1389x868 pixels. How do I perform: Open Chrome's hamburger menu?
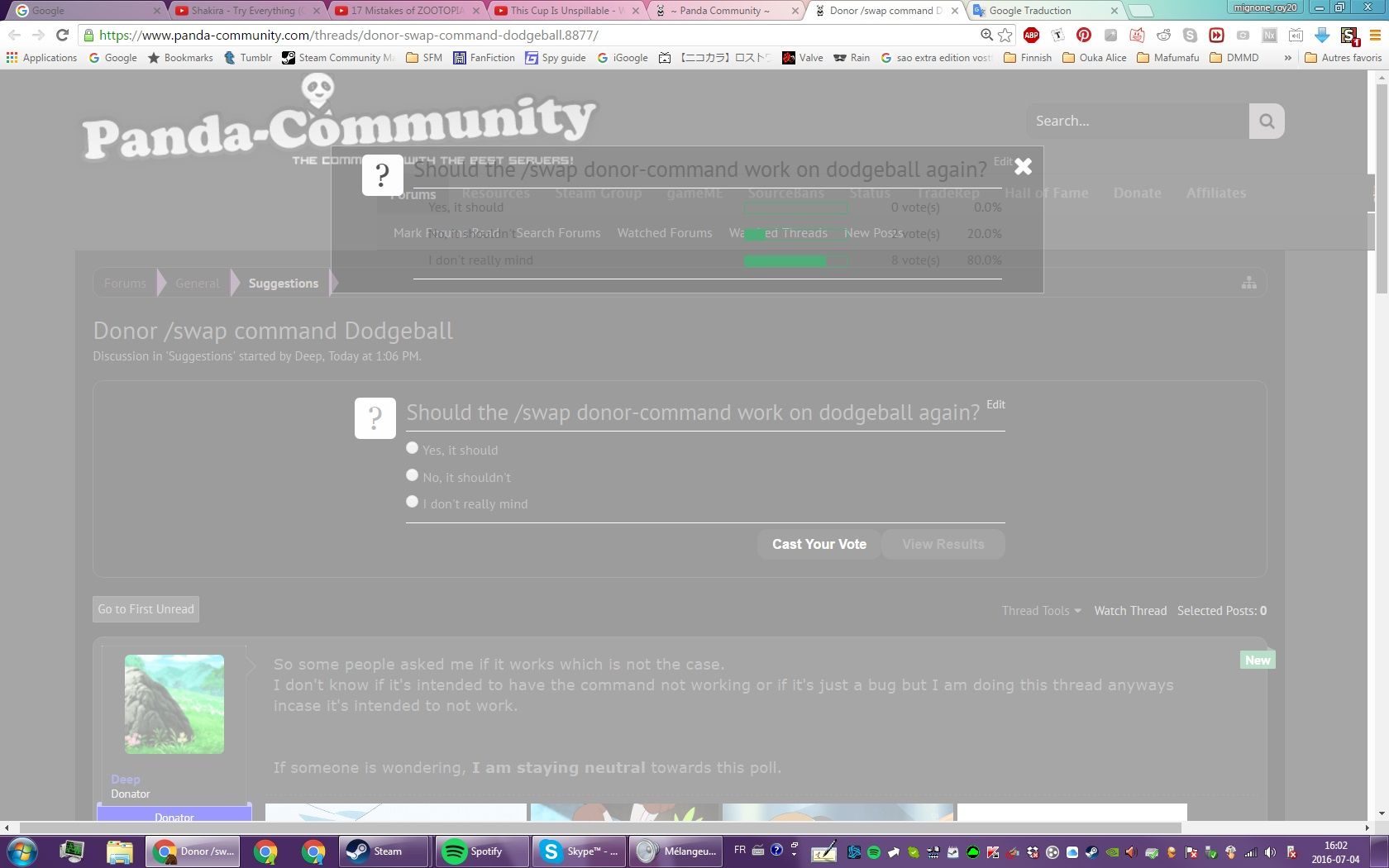1375,35
